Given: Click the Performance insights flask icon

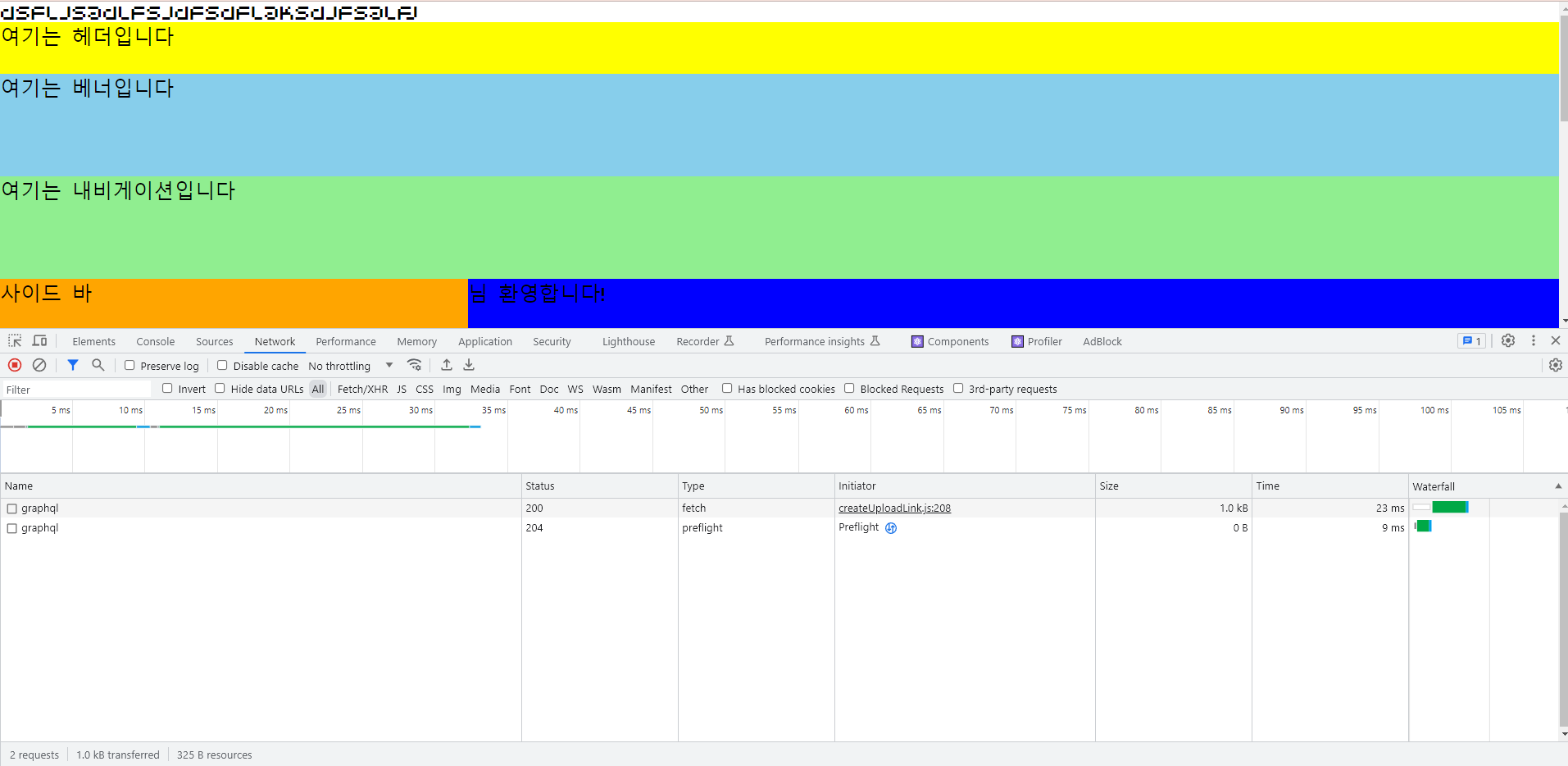Looking at the screenshot, I should click(875, 341).
